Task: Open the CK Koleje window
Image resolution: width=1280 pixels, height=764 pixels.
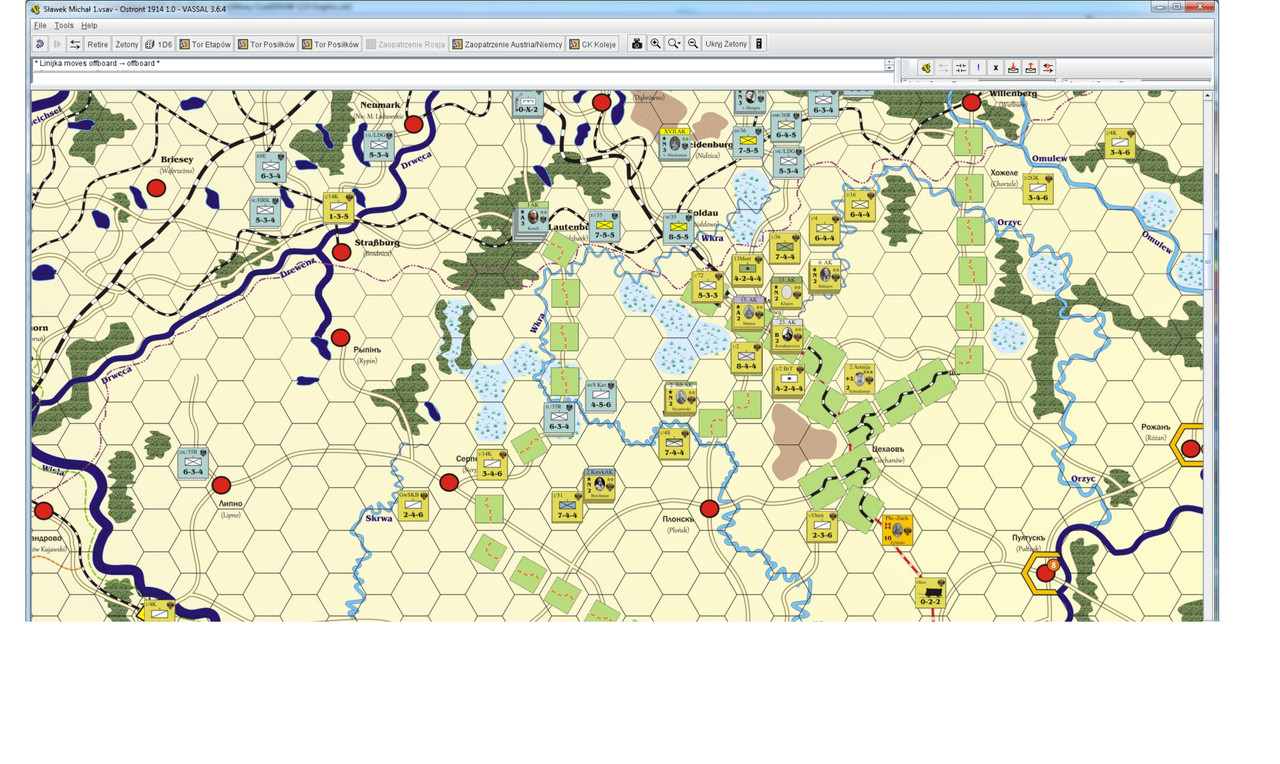Action: 593,44
